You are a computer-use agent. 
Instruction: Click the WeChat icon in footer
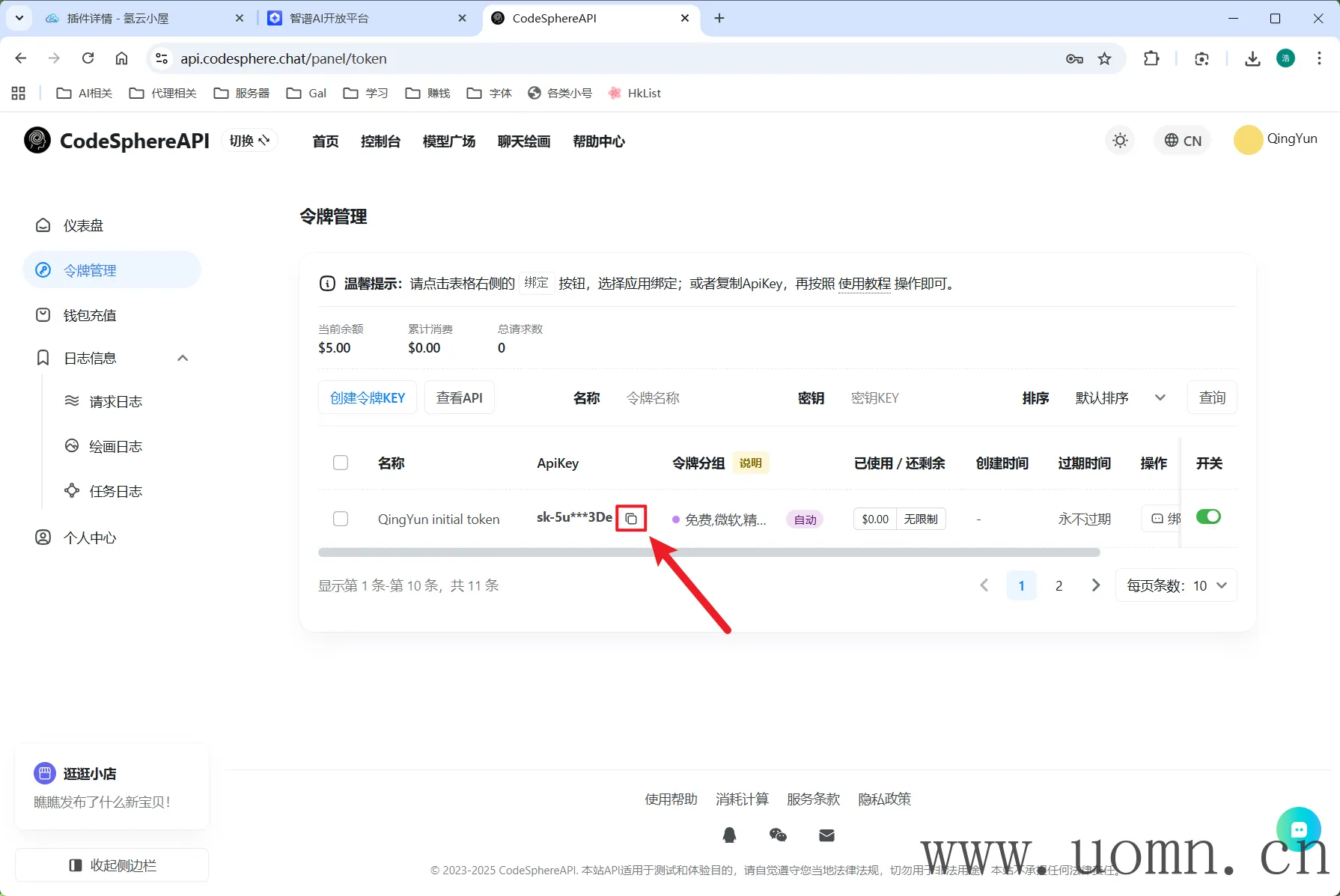778,835
